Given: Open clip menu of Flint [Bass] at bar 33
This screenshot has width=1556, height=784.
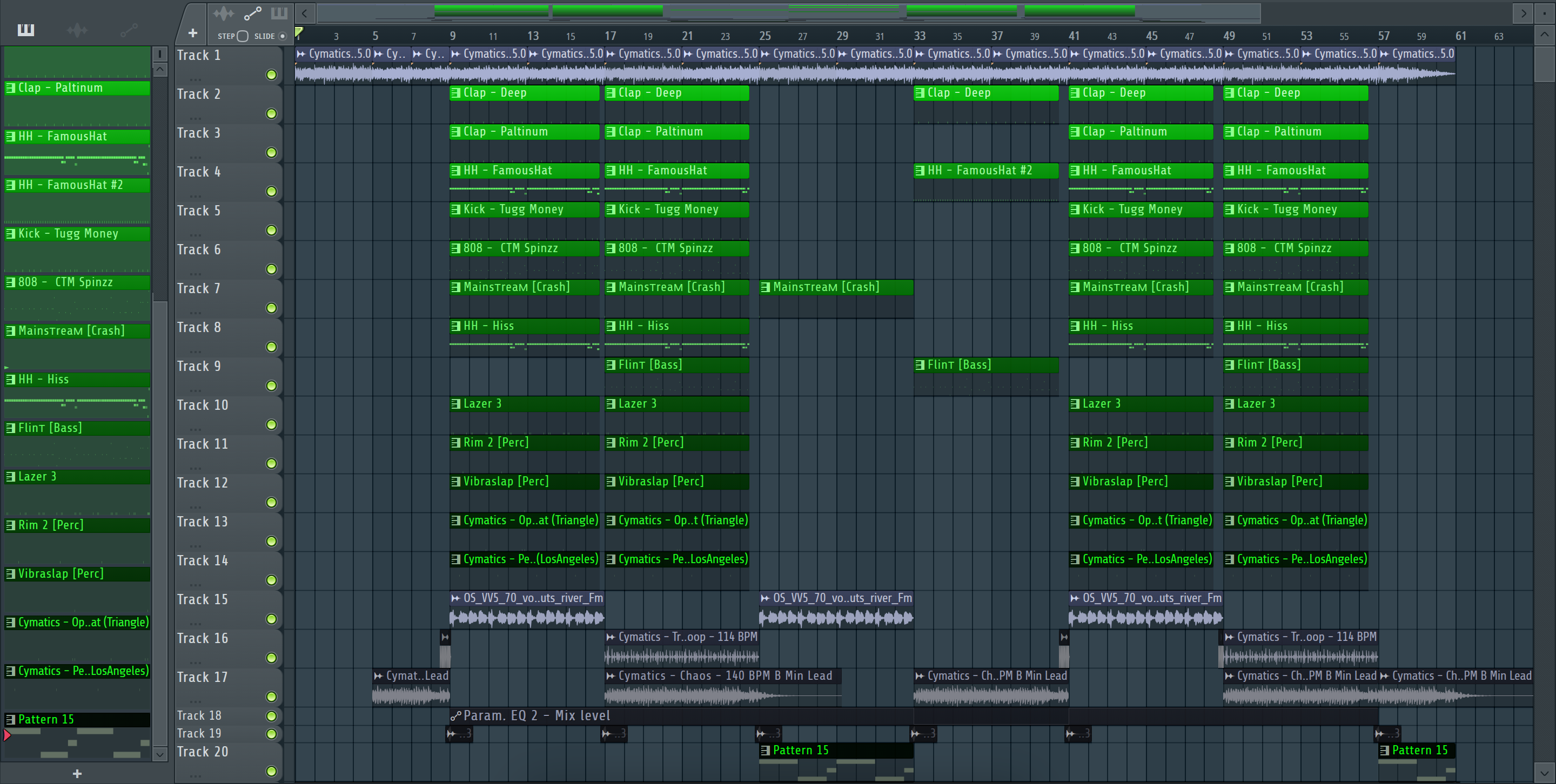Looking at the screenshot, I should [920, 364].
